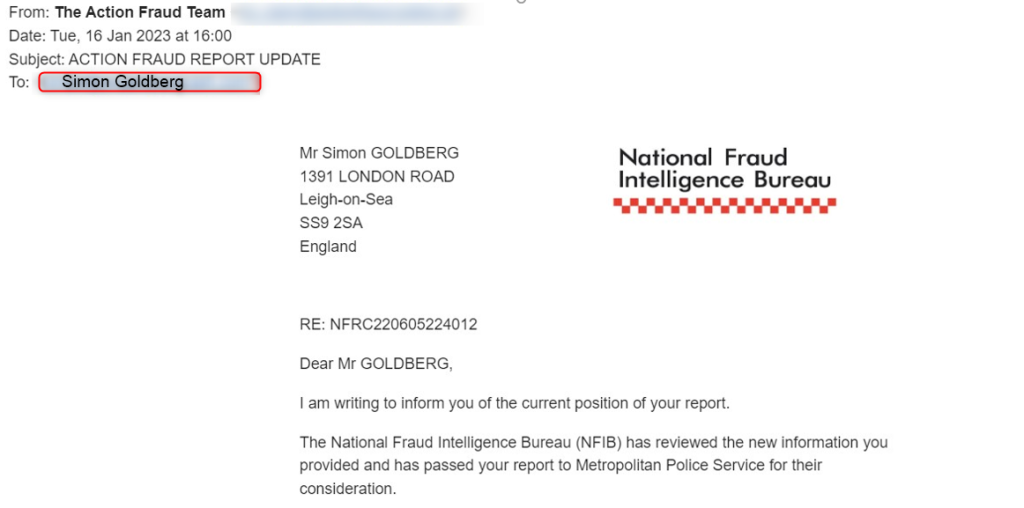Viewport: 1024px width, 508px height.
Task: Click the 1391 LONDON ROAD address line
Action: (377, 176)
